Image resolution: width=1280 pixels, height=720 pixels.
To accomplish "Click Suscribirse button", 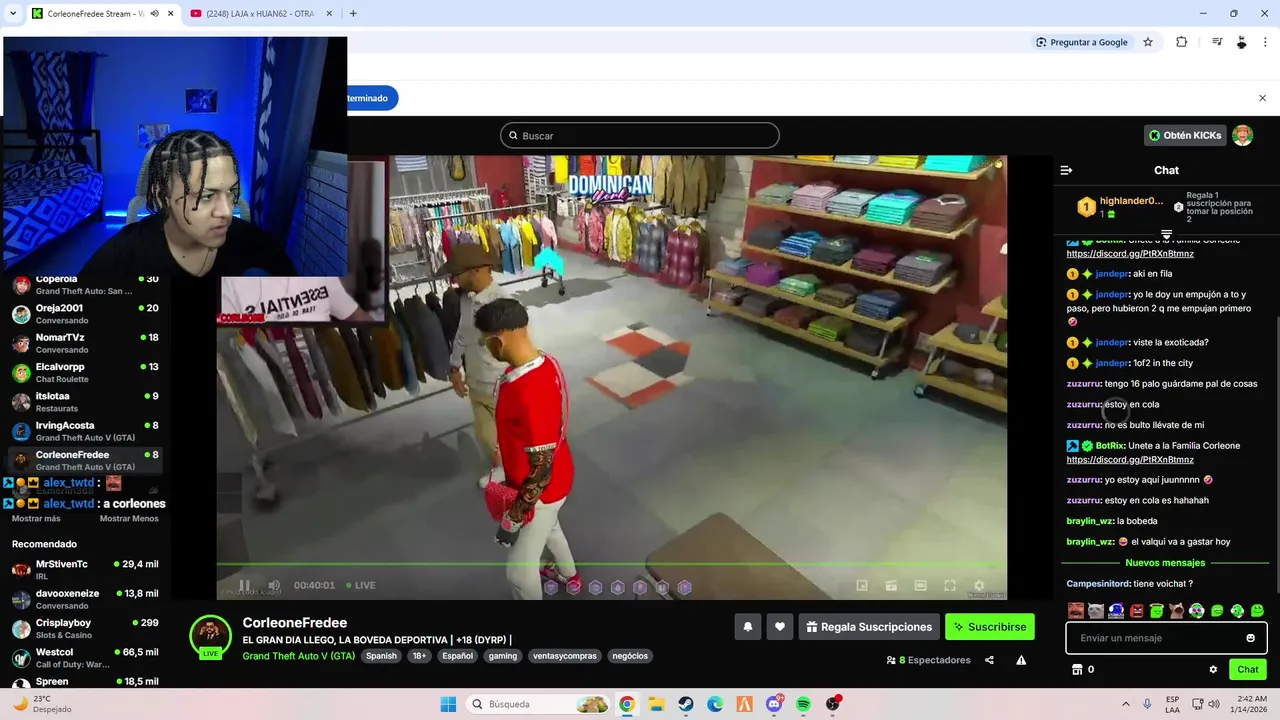I will tap(990, 627).
